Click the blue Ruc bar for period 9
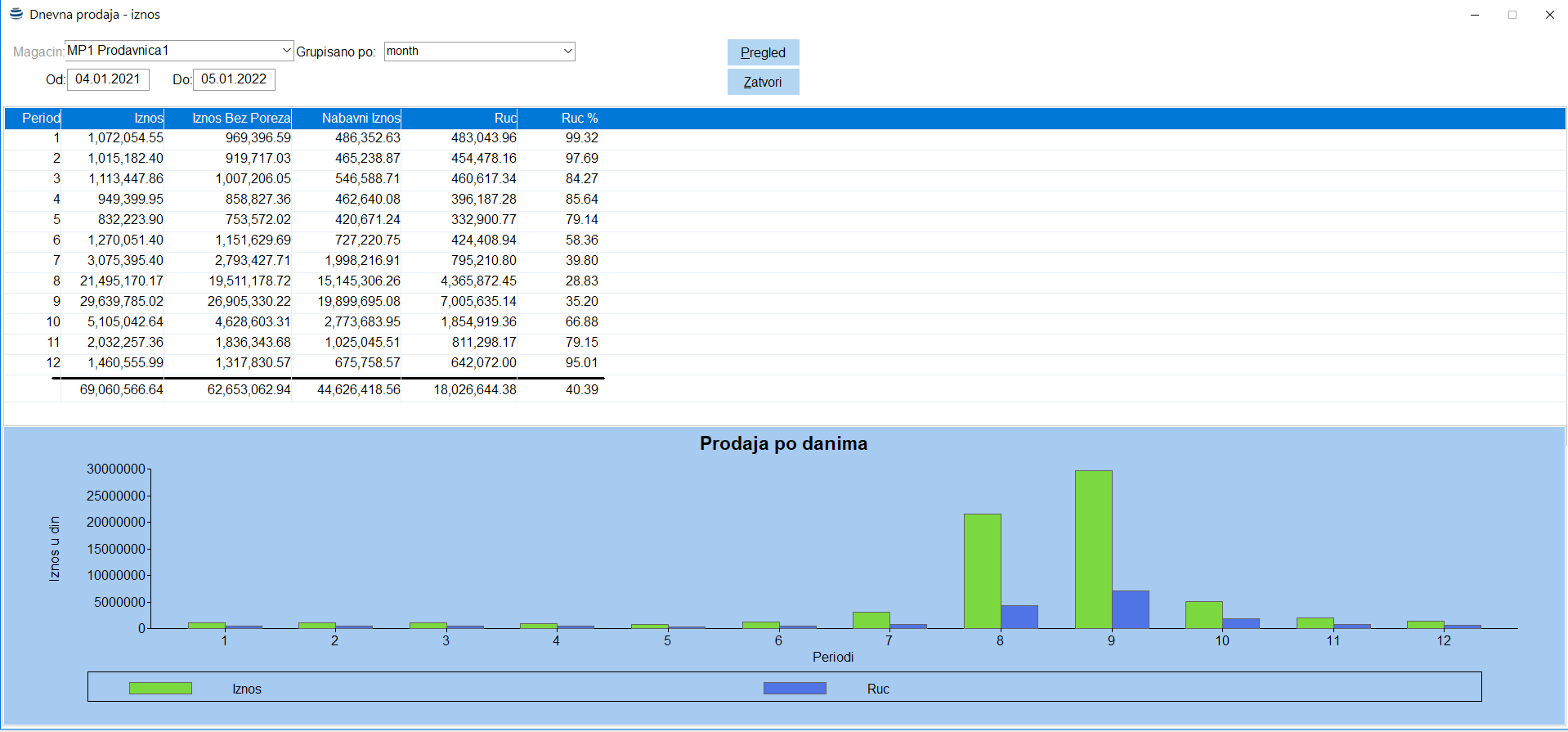The width and height of the screenshot is (1568, 732). pos(1130,609)
